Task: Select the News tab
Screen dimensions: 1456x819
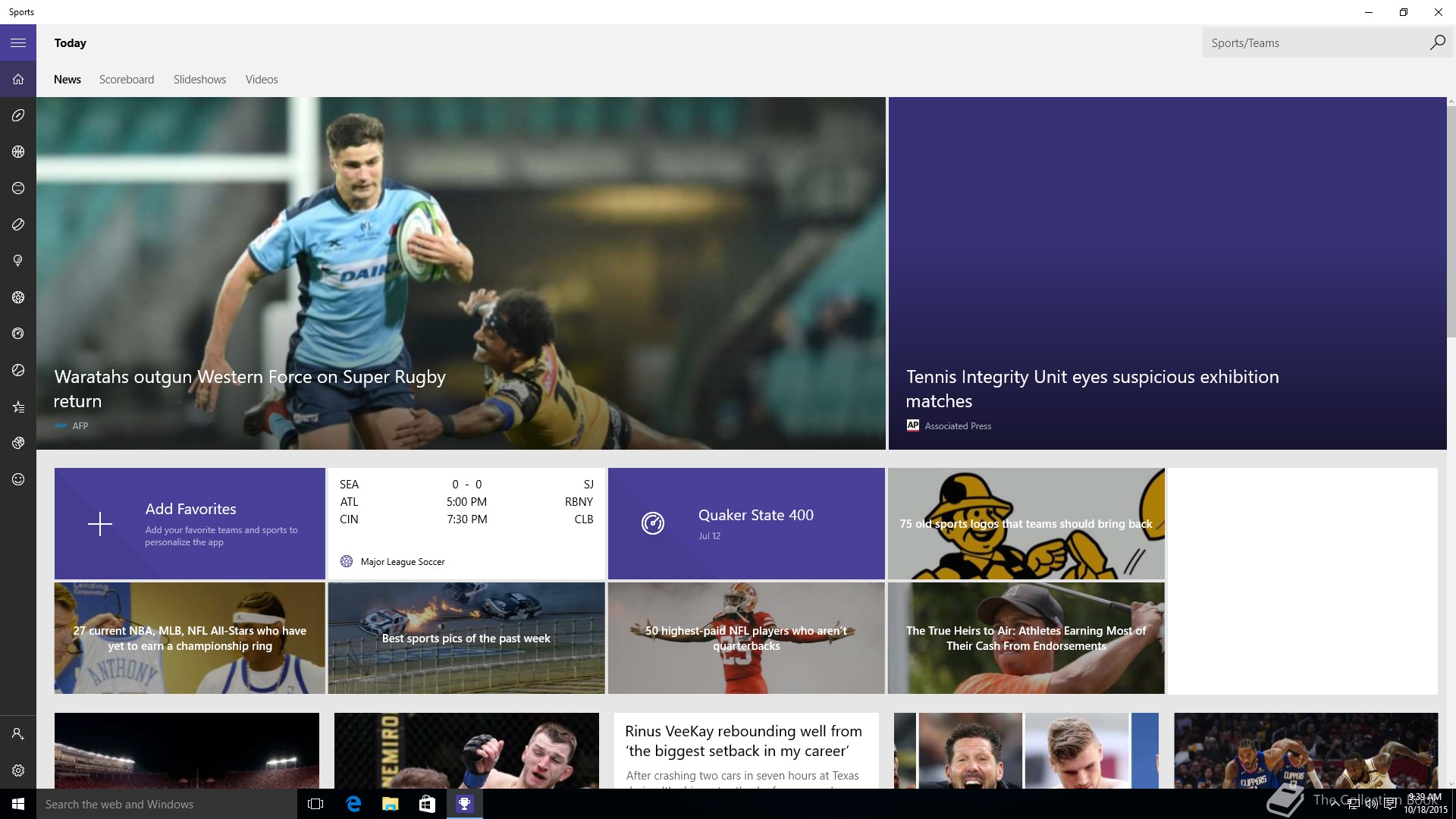Action: (67, 80)
